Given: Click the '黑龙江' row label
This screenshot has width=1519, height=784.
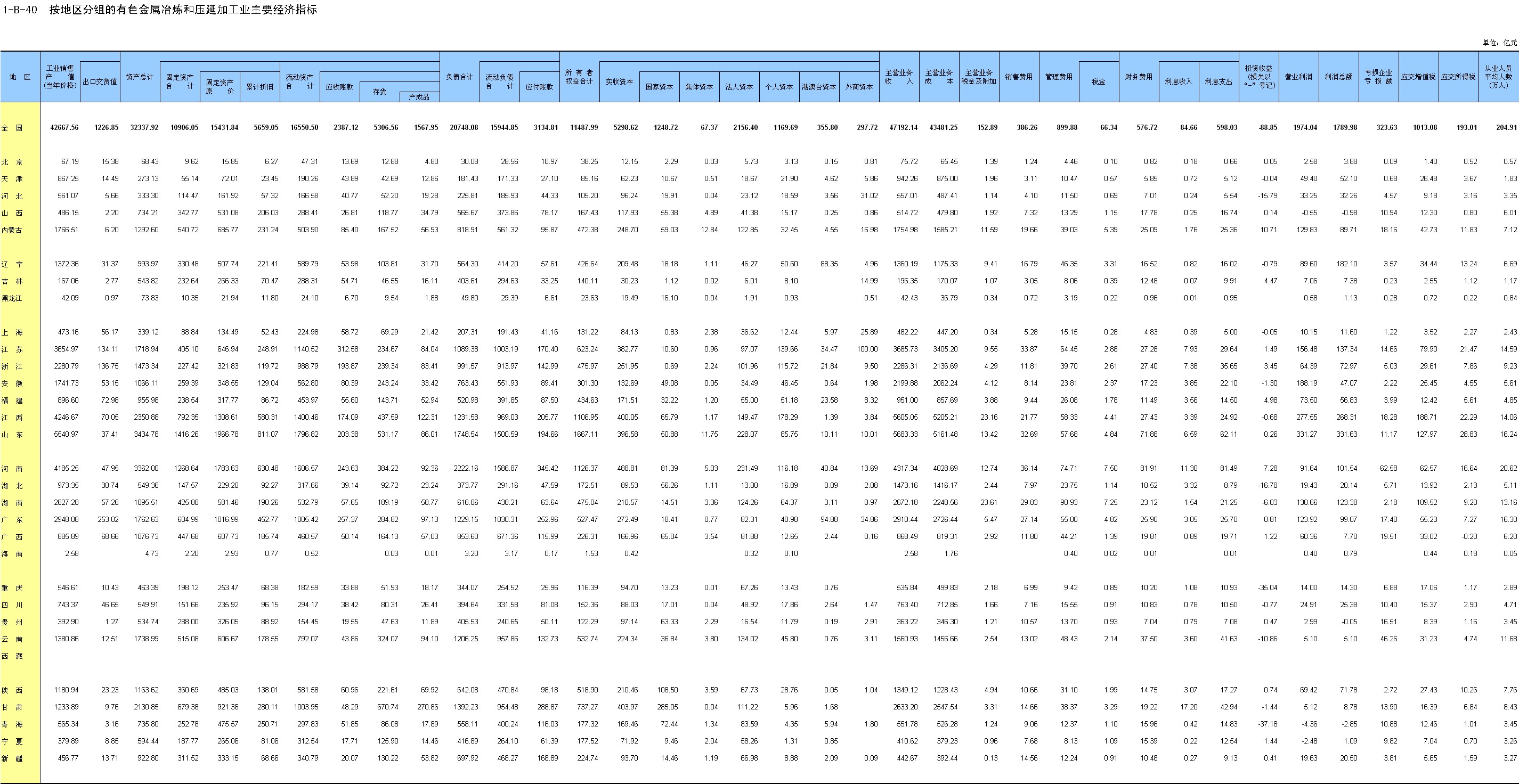Looking at the screenshot, I should point(12,298).
